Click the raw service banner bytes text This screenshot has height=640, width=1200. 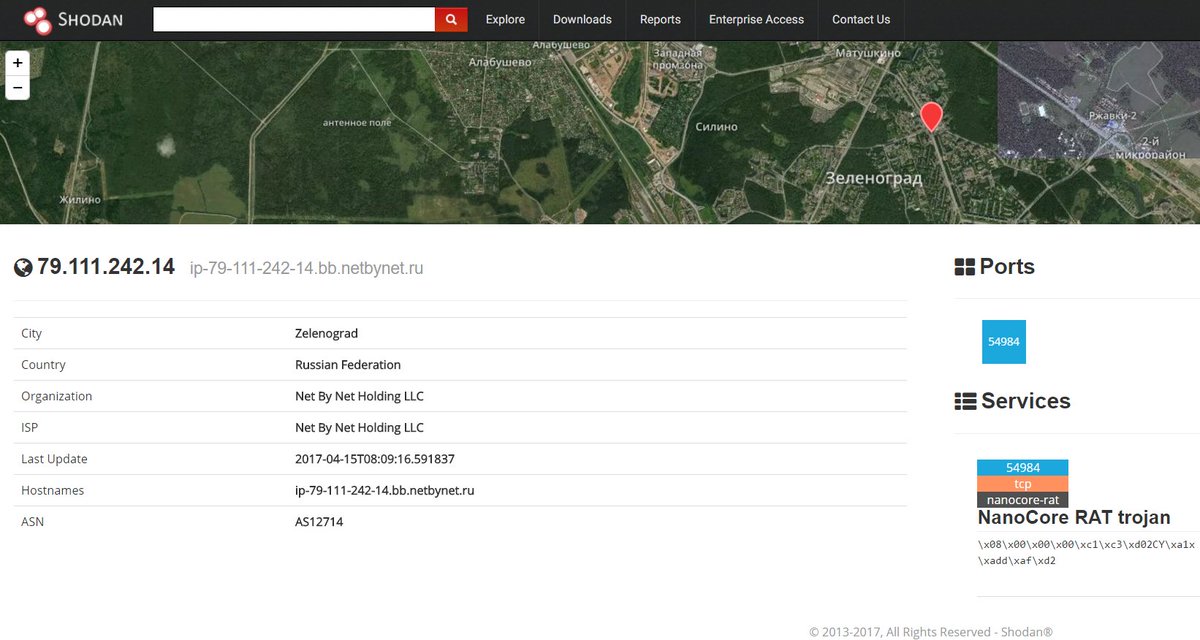(1086, 553)
